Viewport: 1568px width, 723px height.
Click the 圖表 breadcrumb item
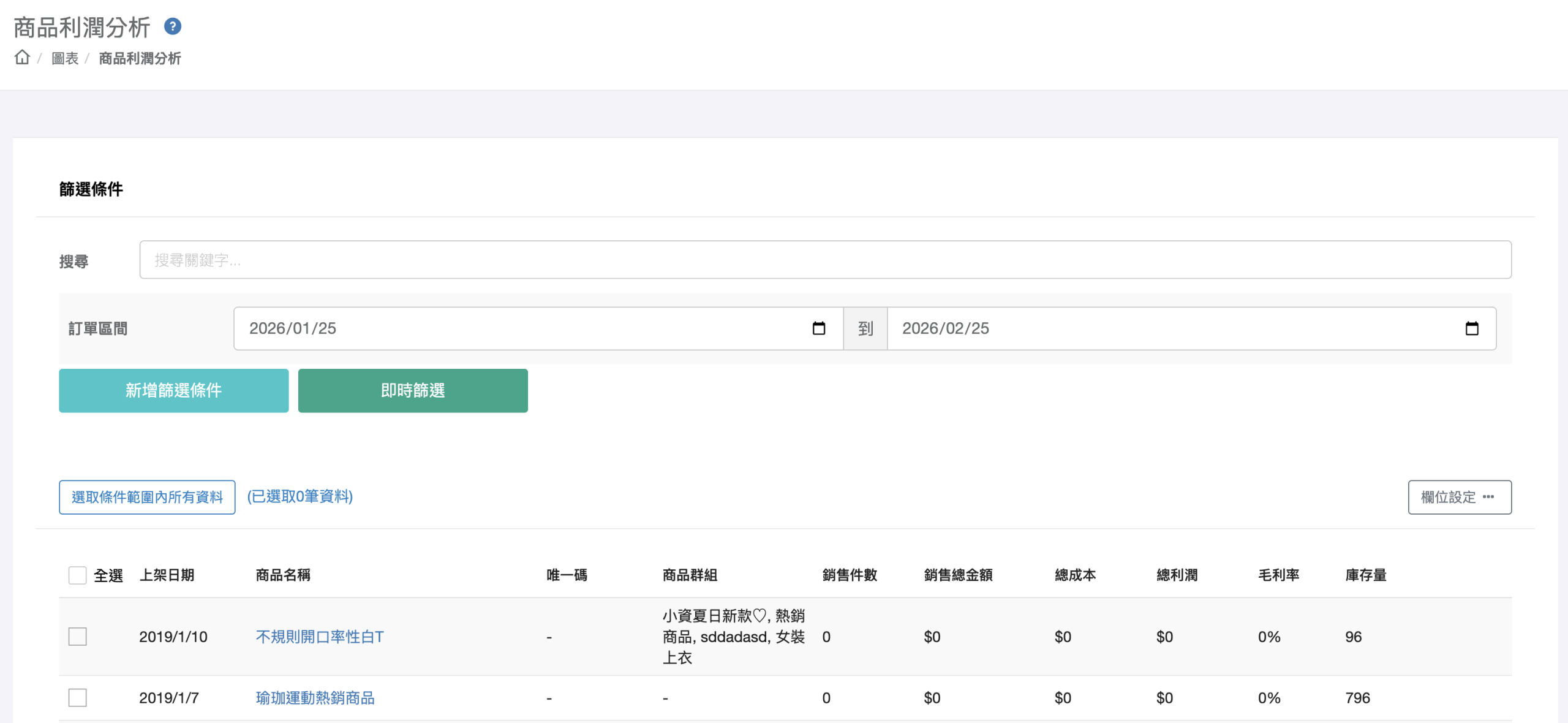(65, 58)
